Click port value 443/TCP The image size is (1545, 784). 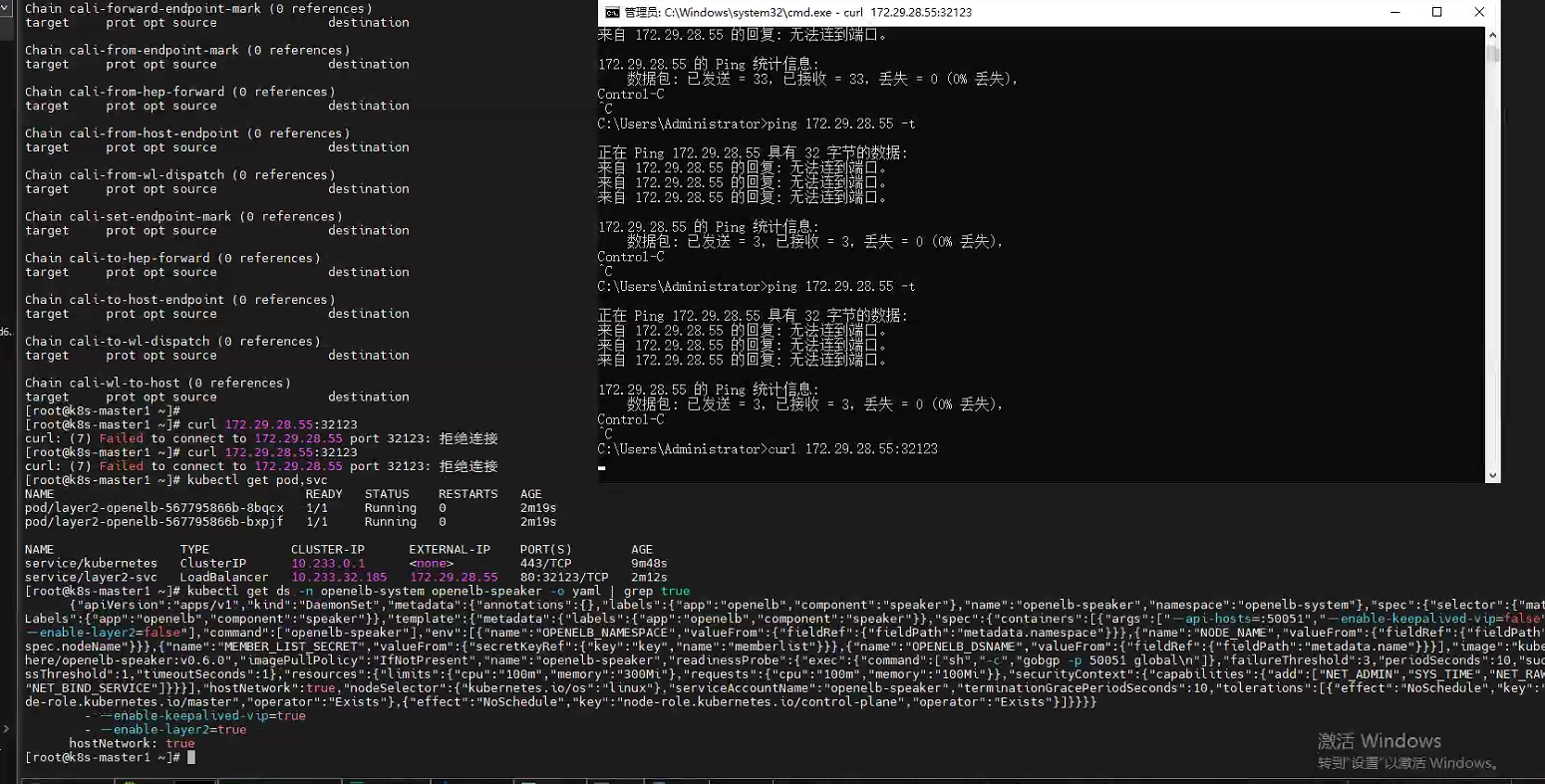point(546,564)
